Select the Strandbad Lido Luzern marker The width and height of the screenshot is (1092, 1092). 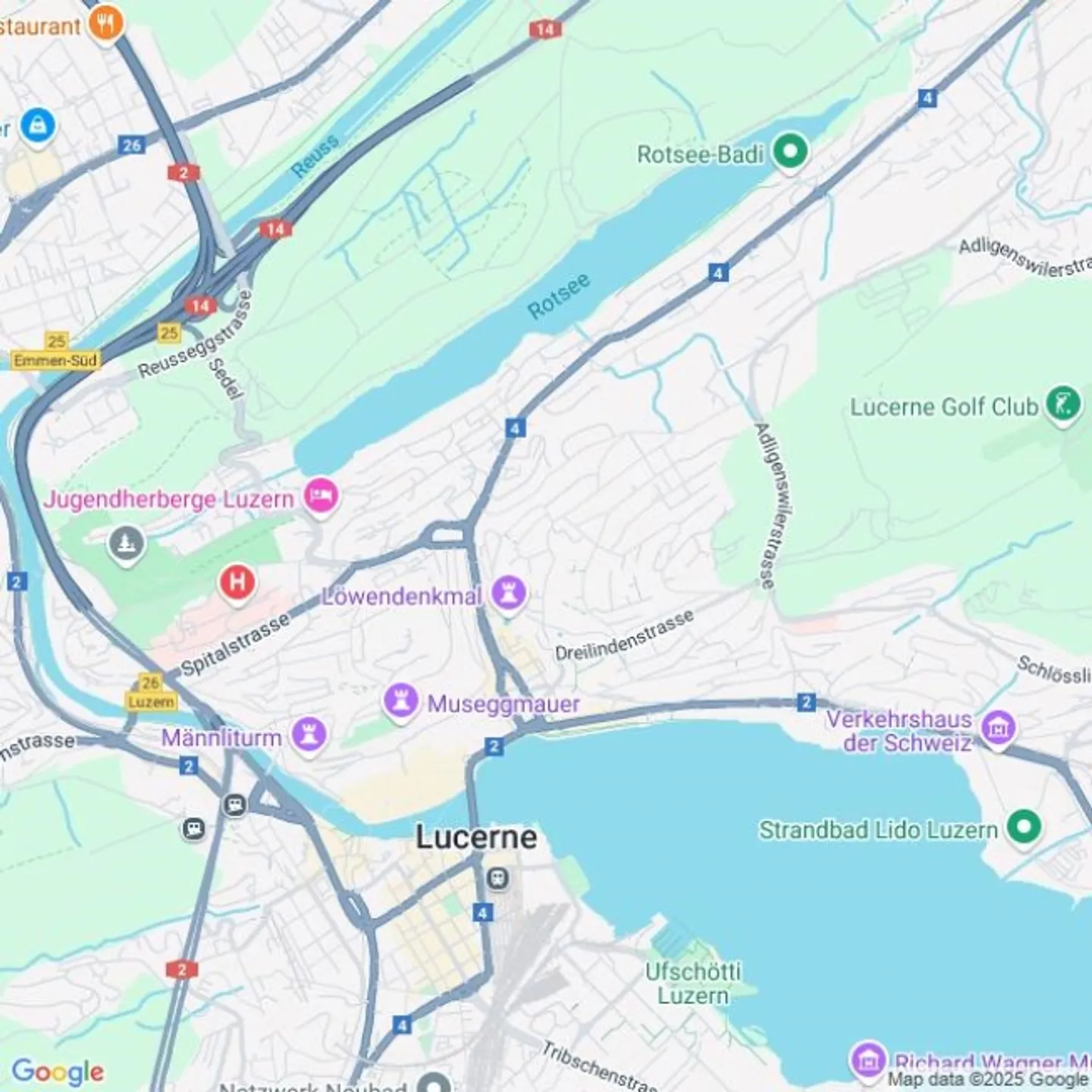click(1024, 827)
